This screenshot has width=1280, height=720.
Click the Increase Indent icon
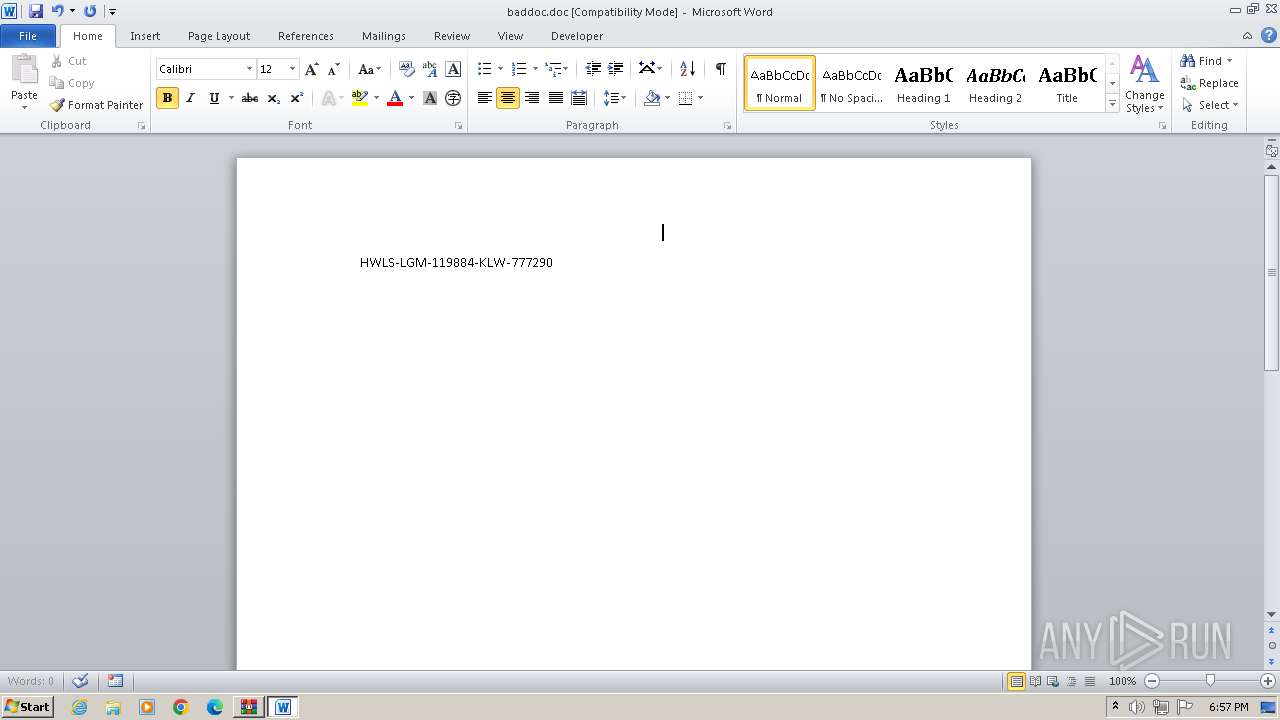[616, 69]
